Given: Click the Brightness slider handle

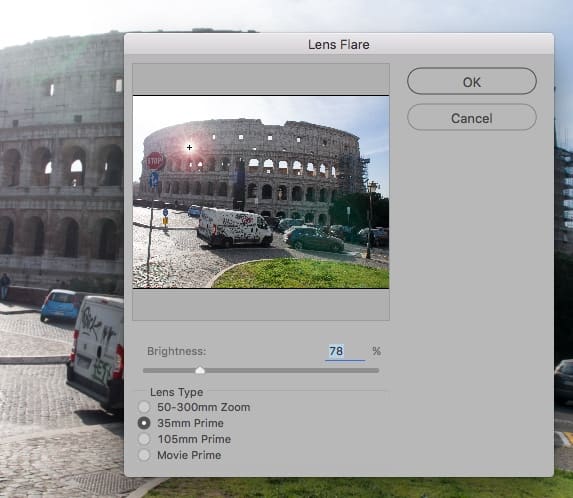Looking at the screenshot, I should (200, 370).
